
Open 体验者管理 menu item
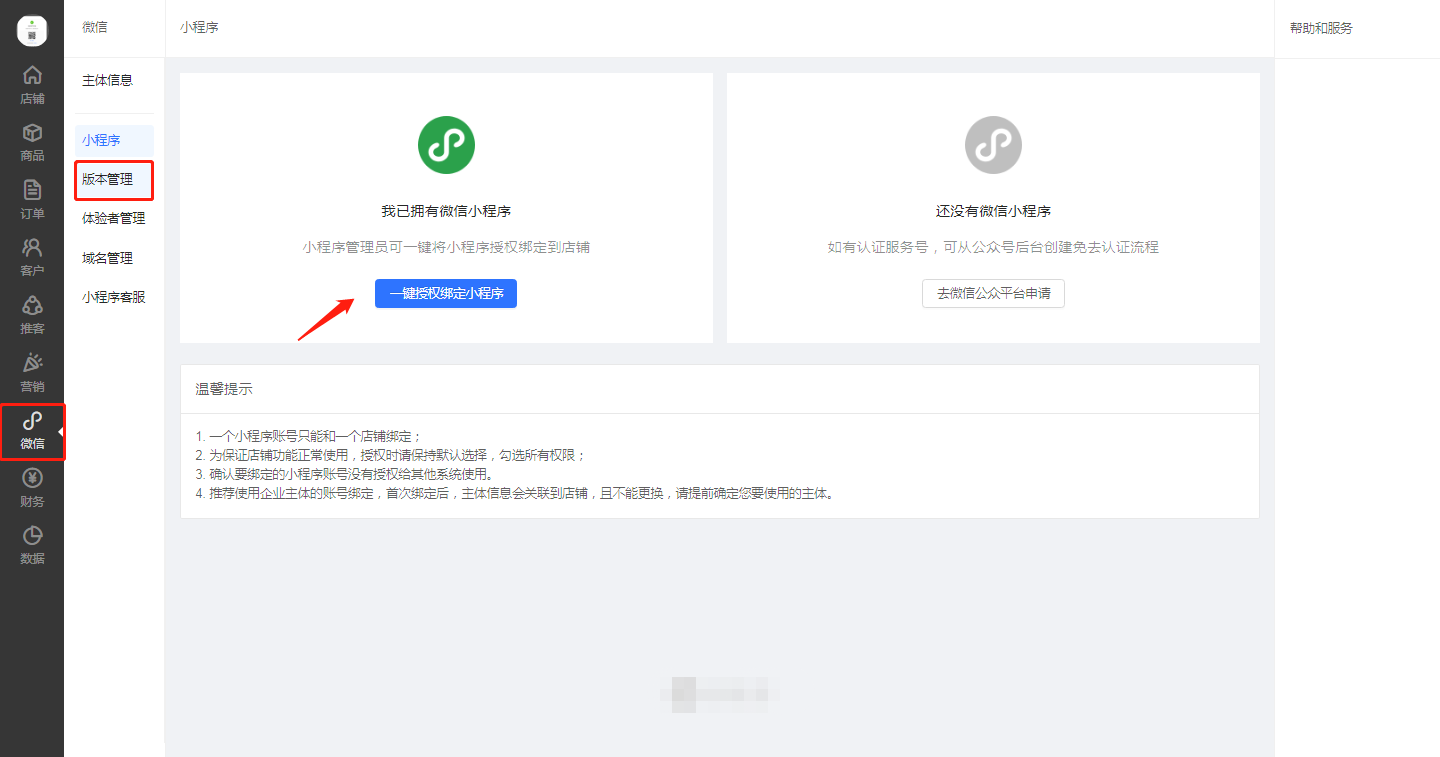coord(114,218)
